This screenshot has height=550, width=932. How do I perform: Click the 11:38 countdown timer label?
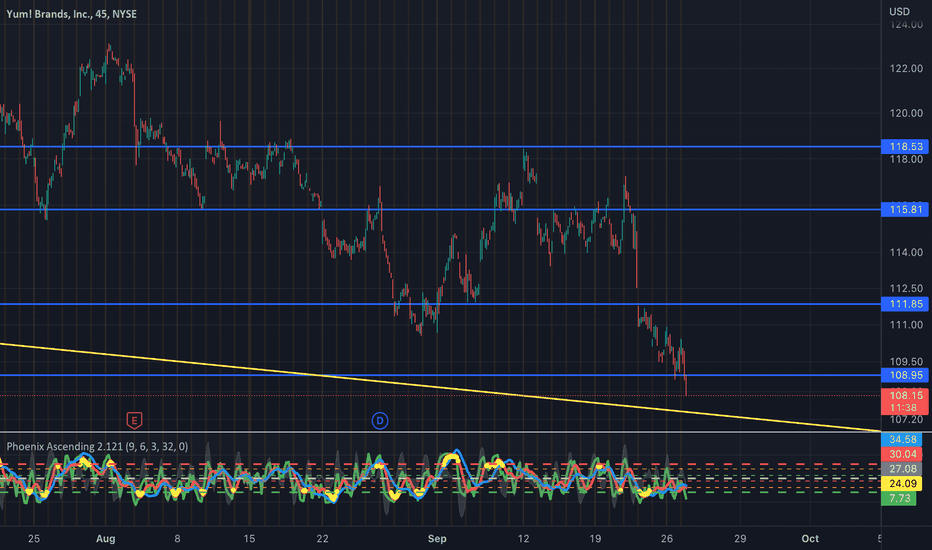click(x=903, y=407)
